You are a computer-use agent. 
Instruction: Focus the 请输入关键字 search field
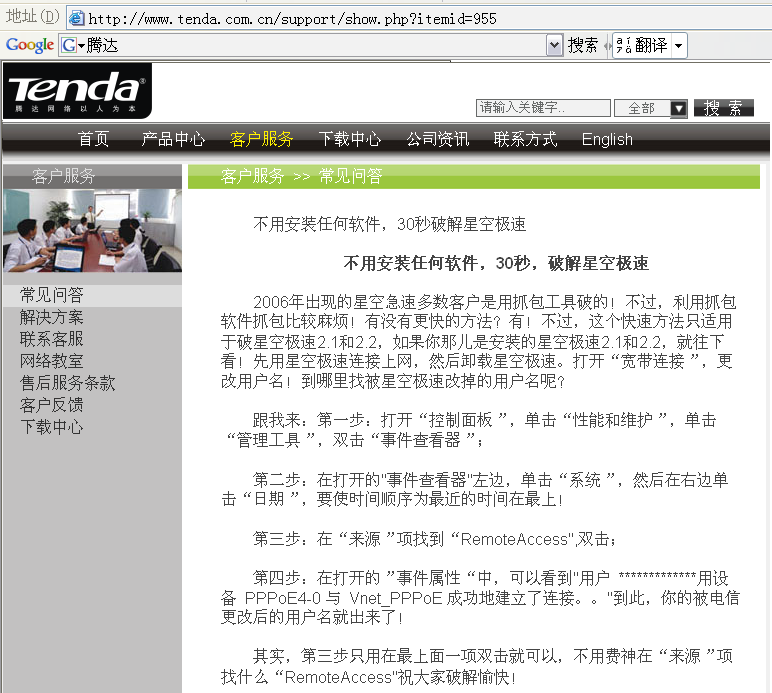click(x=543, y=108)
